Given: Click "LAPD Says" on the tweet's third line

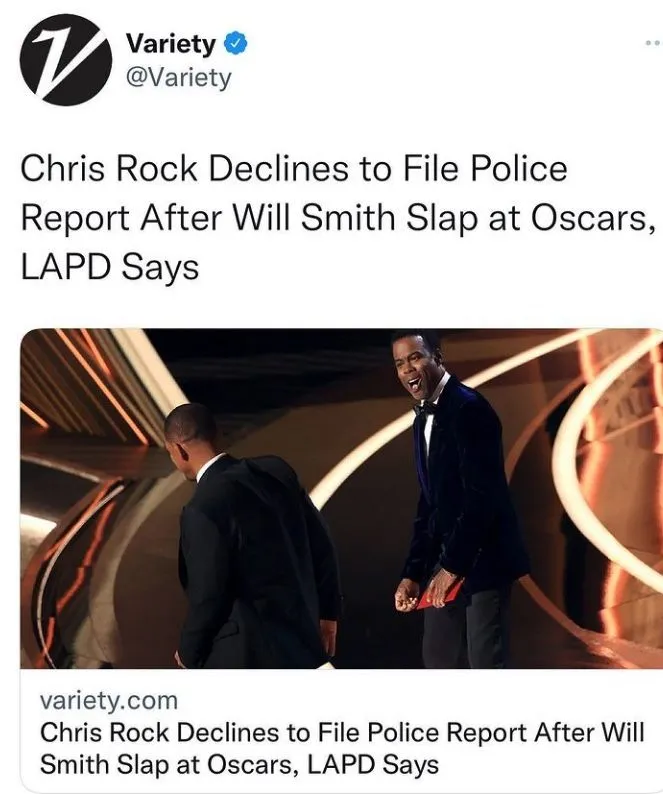Looking at the screenshot, I should (109, 267).
